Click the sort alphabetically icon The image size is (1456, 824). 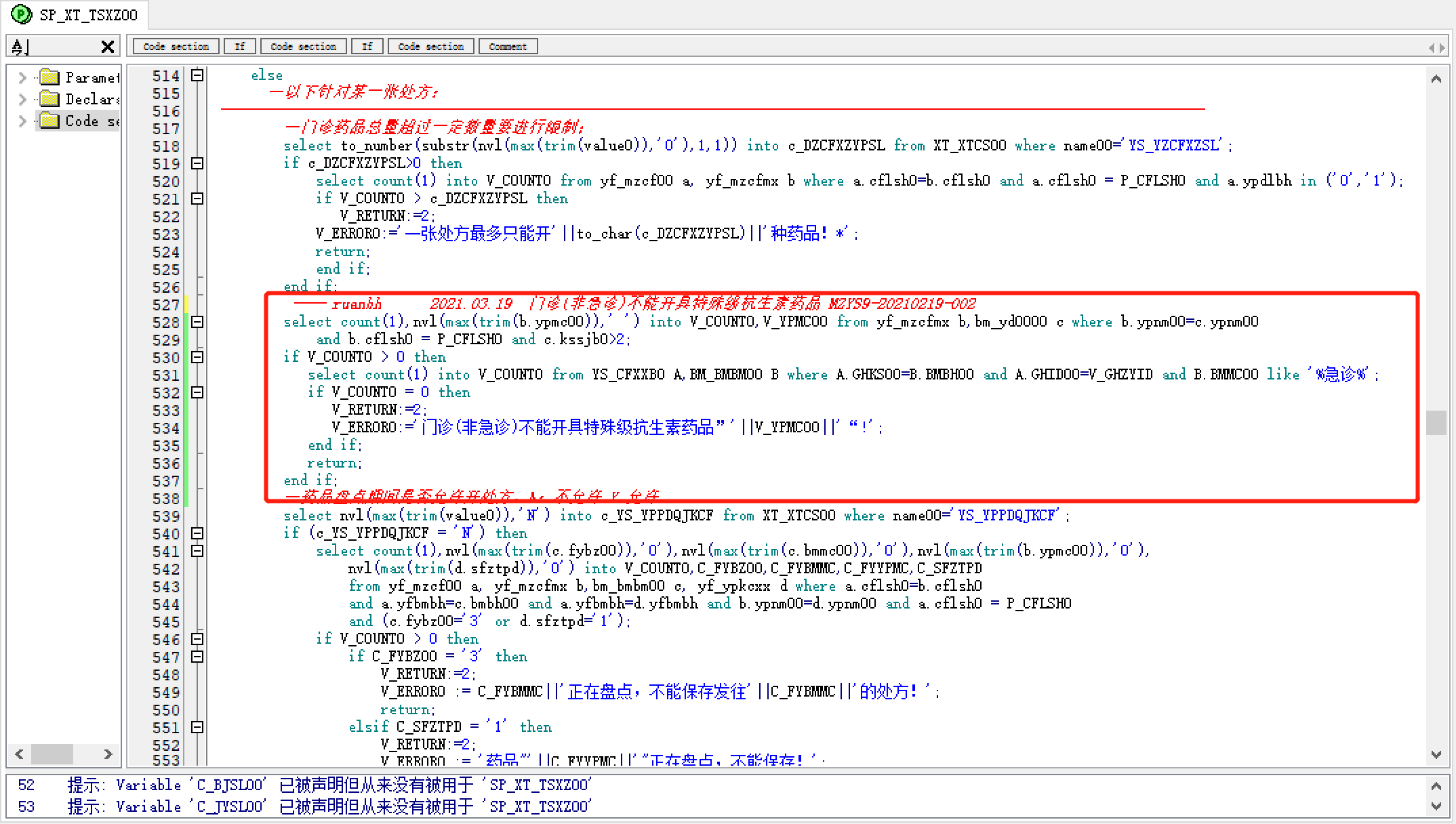(20, 47)
